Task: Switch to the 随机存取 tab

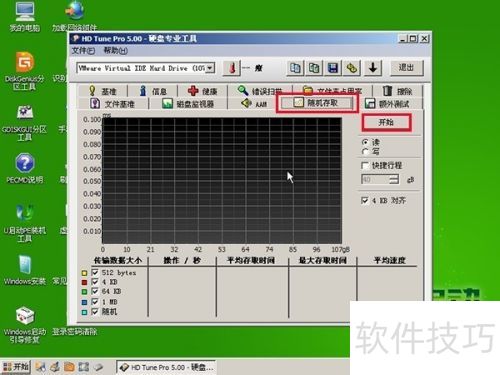Action: (x=317, y=103)
